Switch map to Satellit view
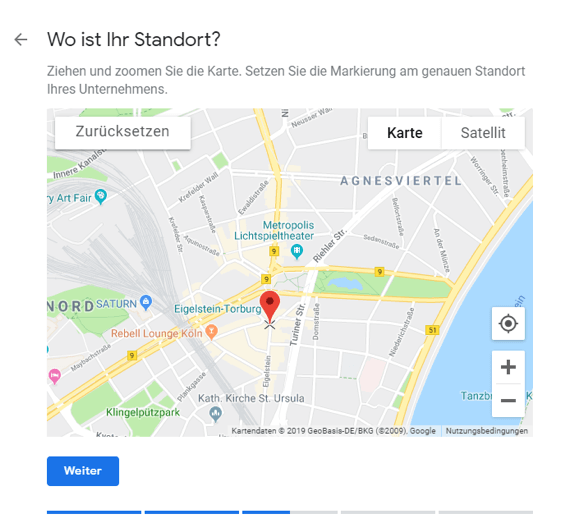 pos(483,133)
